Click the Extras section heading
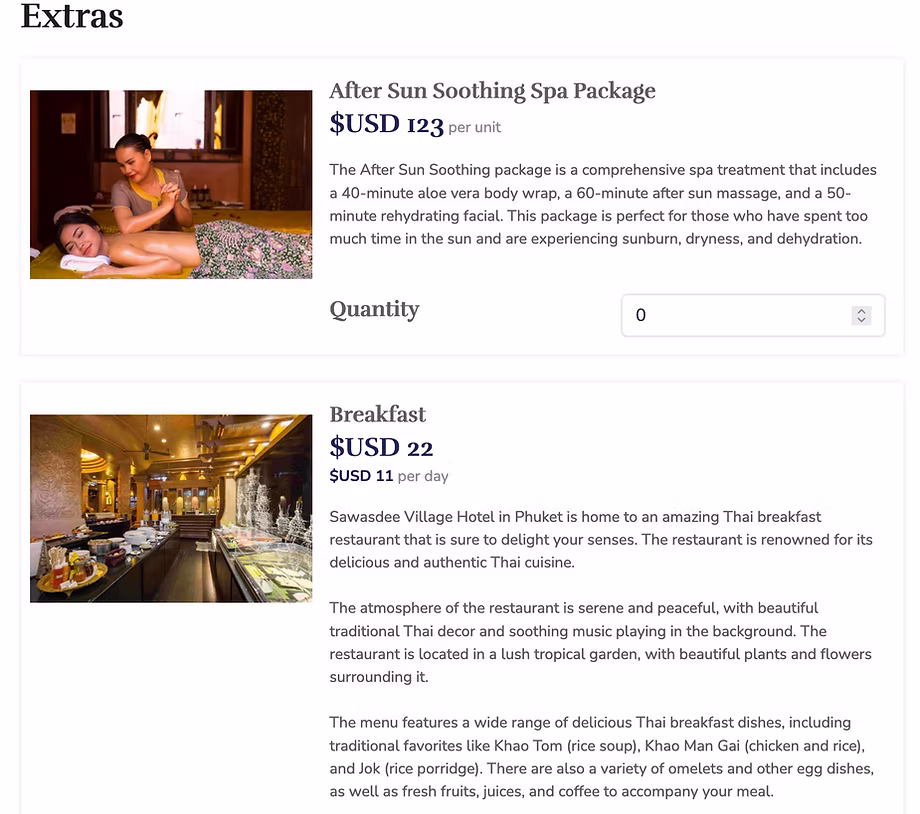 (72, 16)
